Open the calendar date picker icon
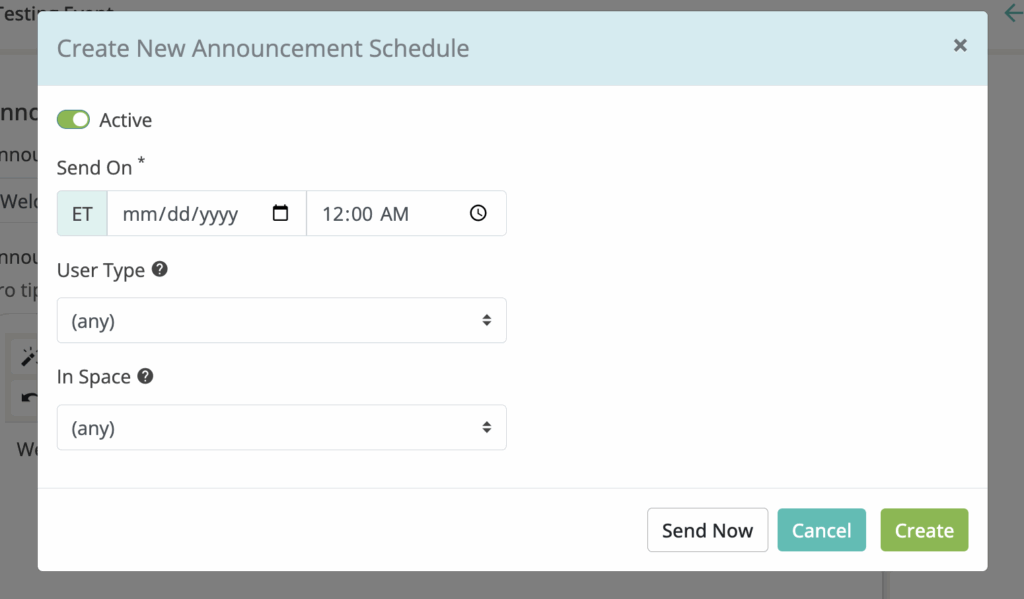This screenshot has width=1024, height=599. click(281, 213)
